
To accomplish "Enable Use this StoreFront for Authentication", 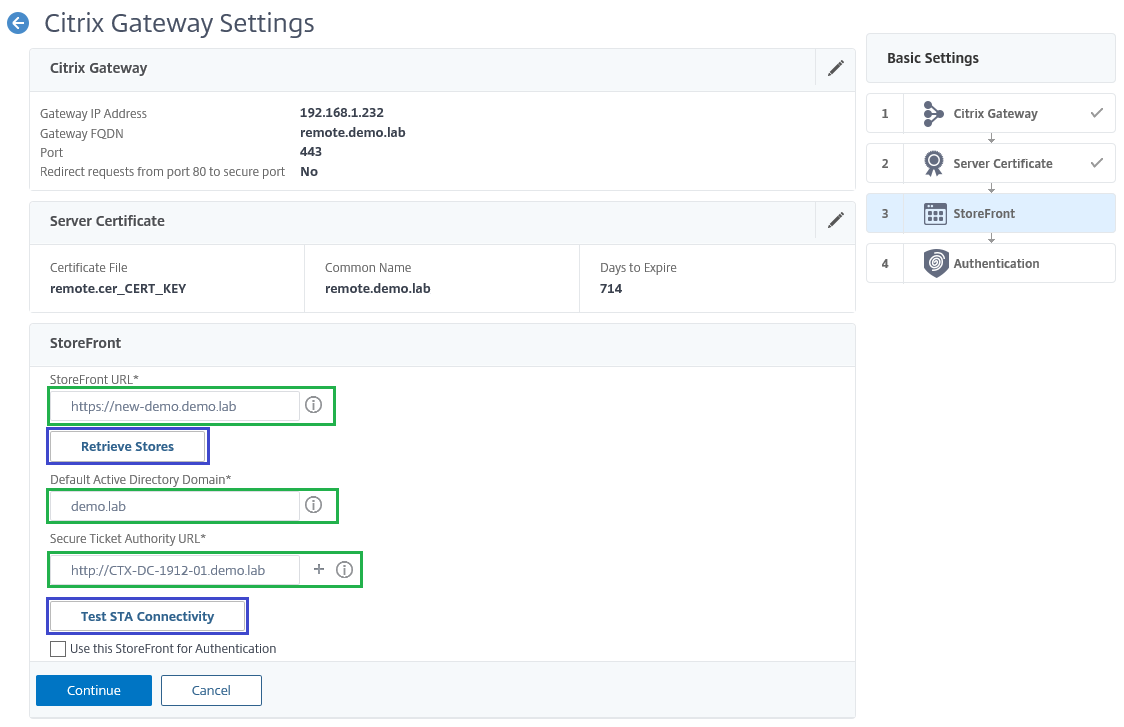I will click(58, 649).
